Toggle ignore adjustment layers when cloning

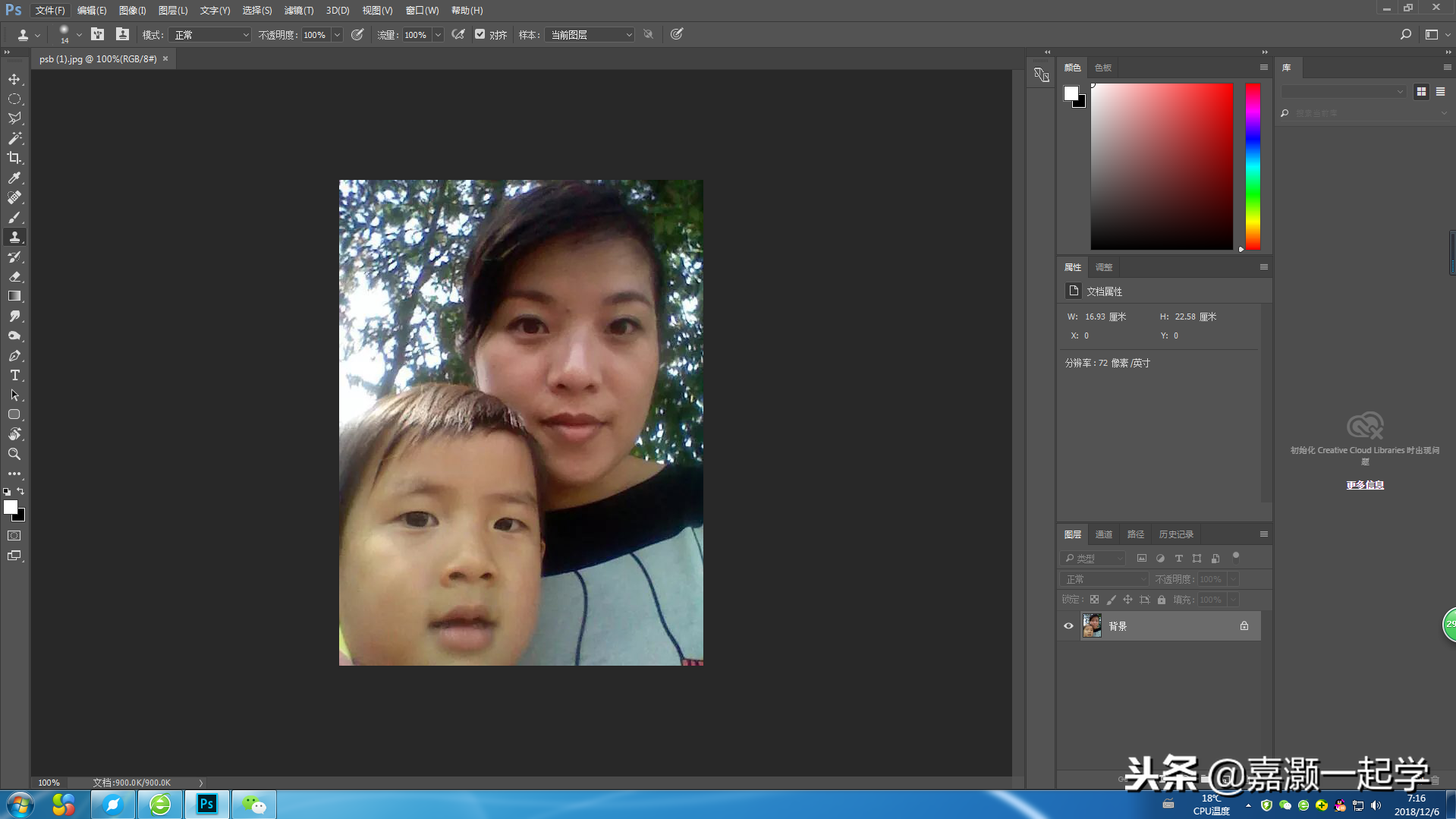tap(649, 34)
